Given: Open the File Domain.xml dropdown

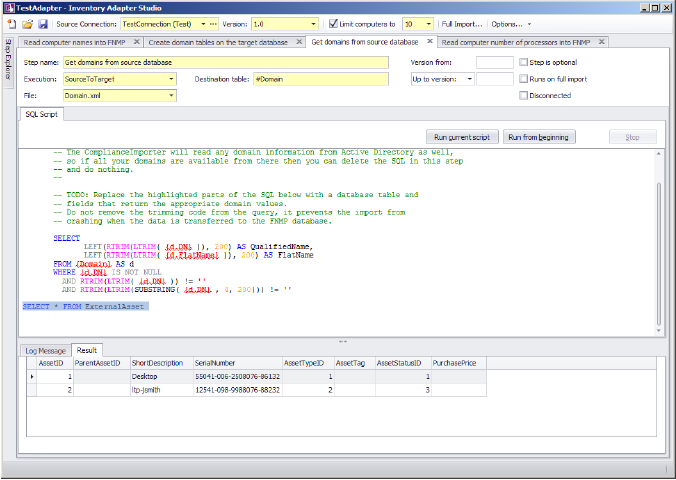Looking at the screenshot, I should pos(172,96).
